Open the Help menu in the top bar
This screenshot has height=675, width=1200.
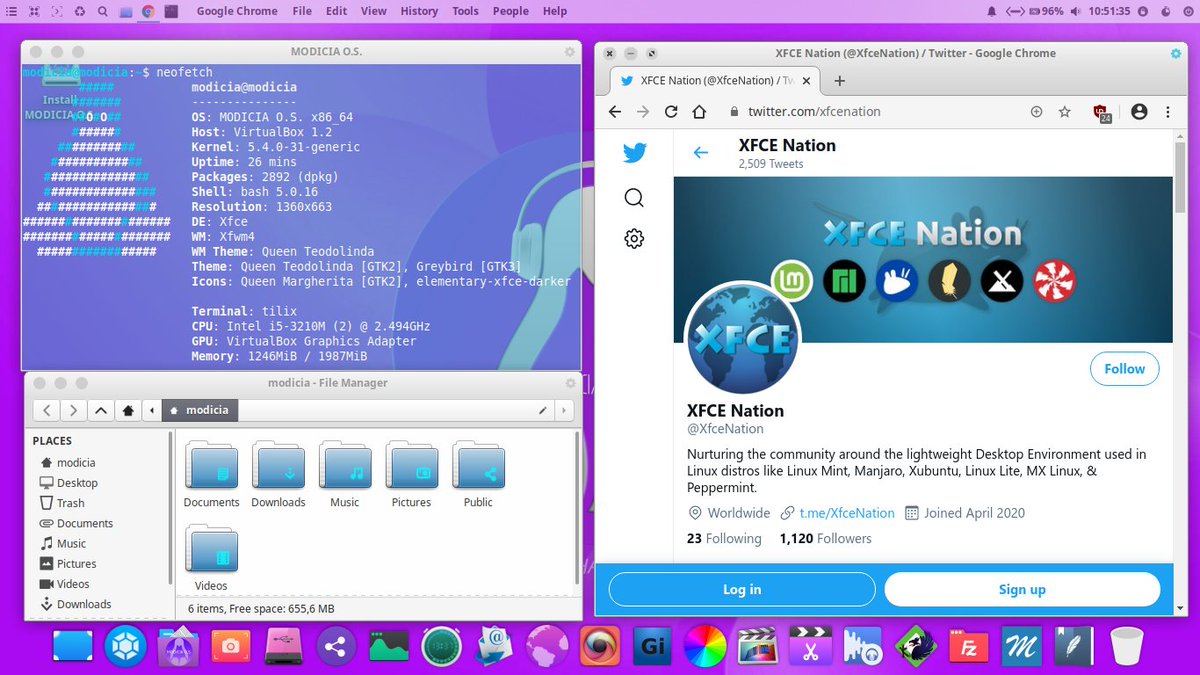555,11
